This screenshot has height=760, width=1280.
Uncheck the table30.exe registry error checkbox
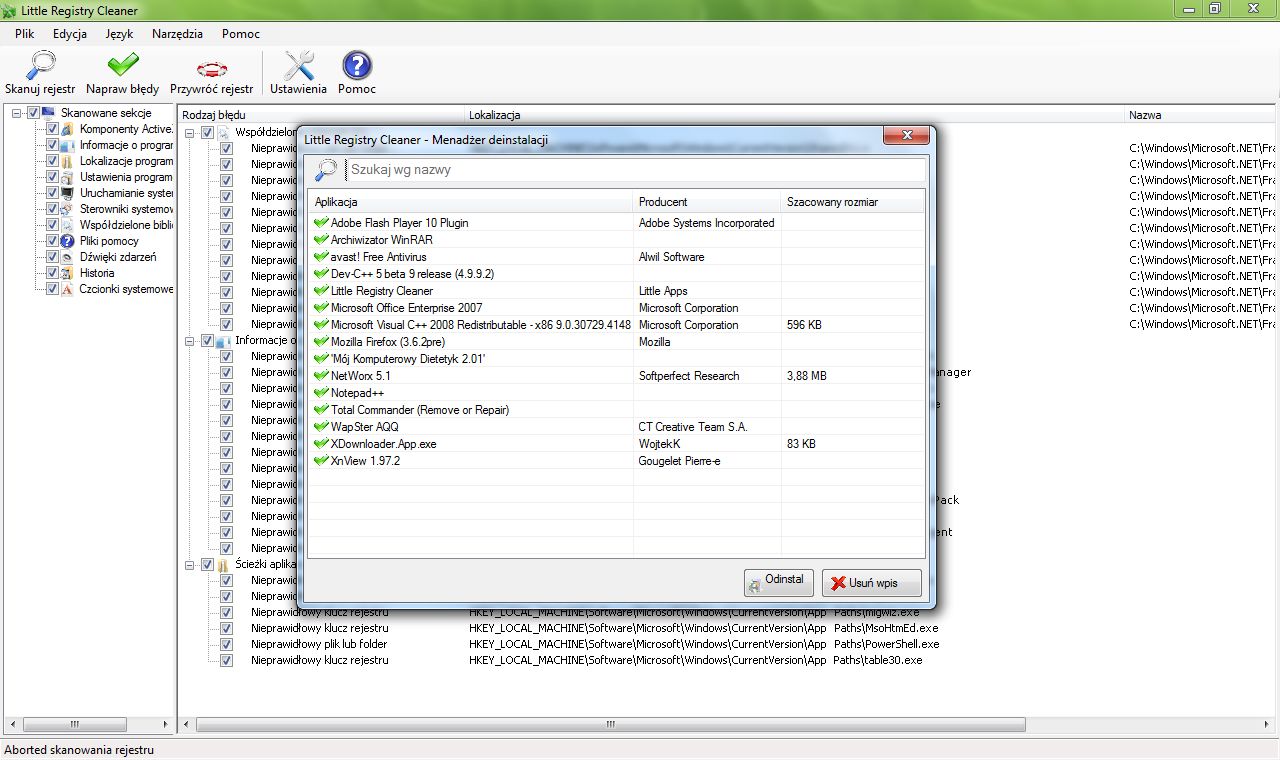[x=226, y=661]
